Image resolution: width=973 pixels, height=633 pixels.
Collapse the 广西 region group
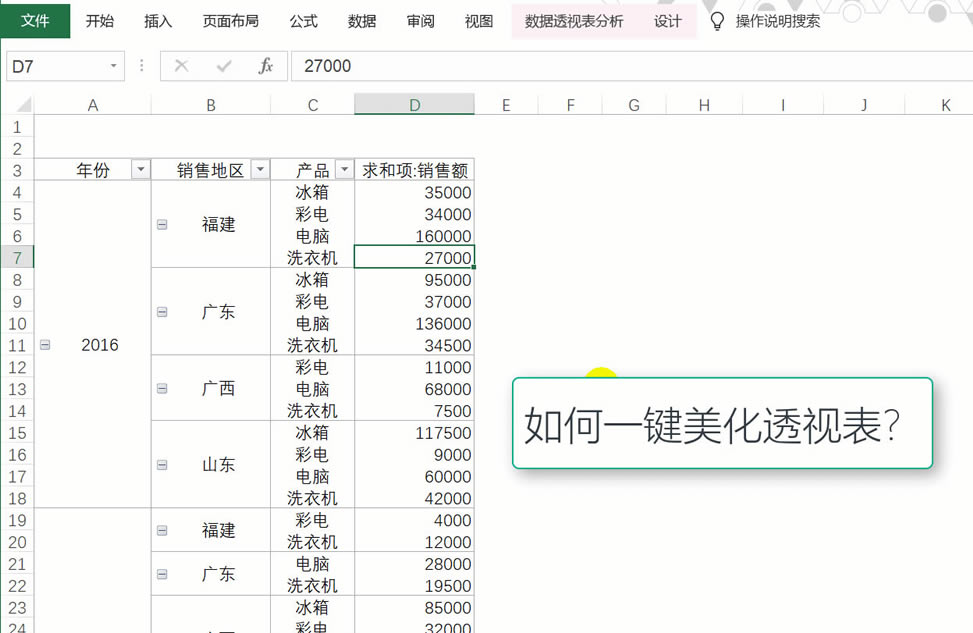click(161, 388)
